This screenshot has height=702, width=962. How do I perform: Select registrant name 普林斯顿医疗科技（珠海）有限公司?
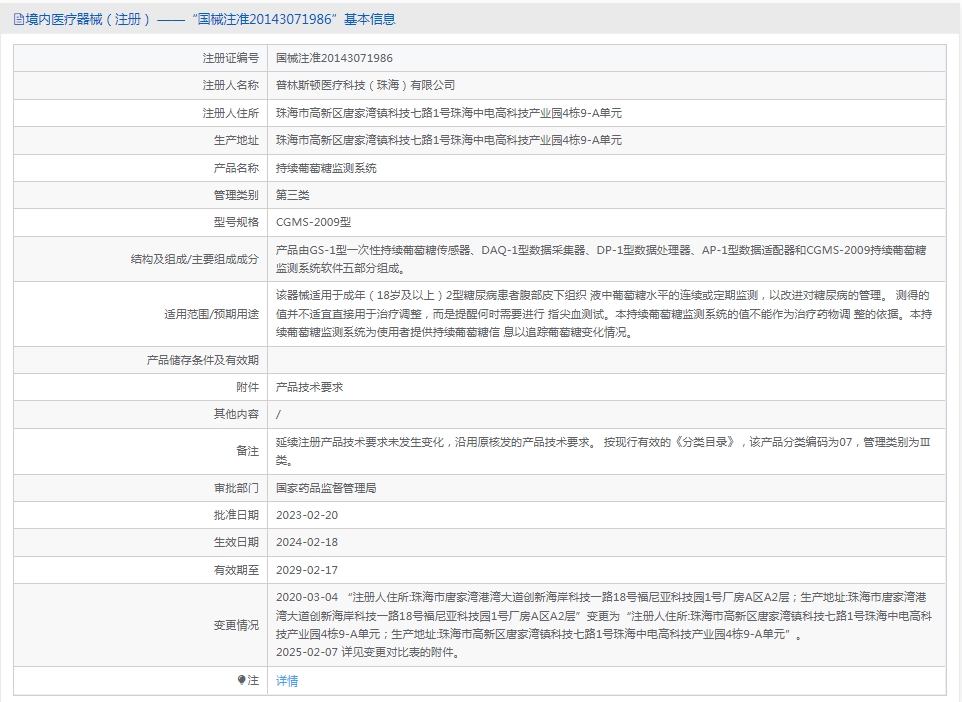coord(366,85)
